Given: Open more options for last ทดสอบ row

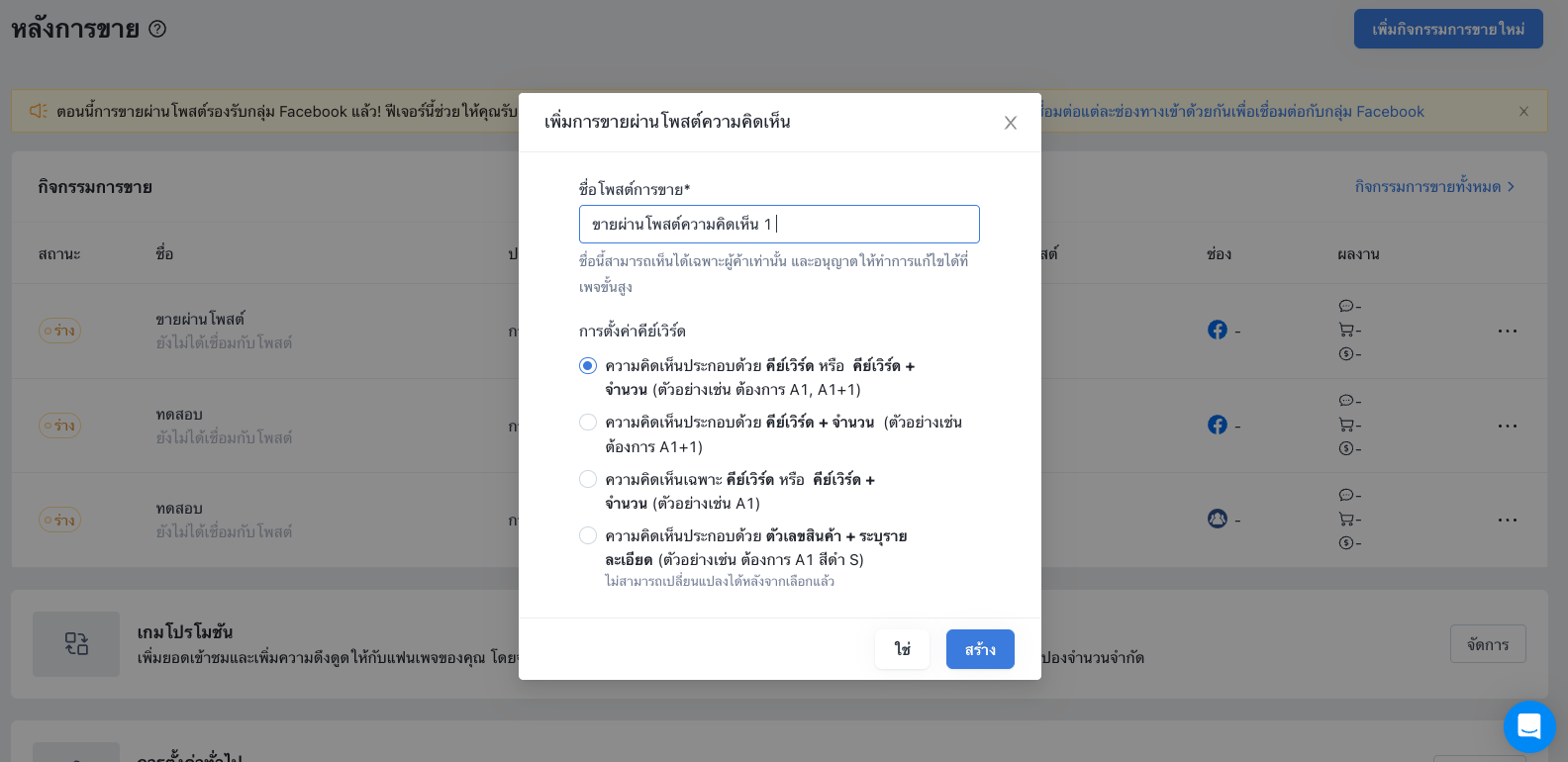Looking at the screenshot, I should tap(1508, 520).
